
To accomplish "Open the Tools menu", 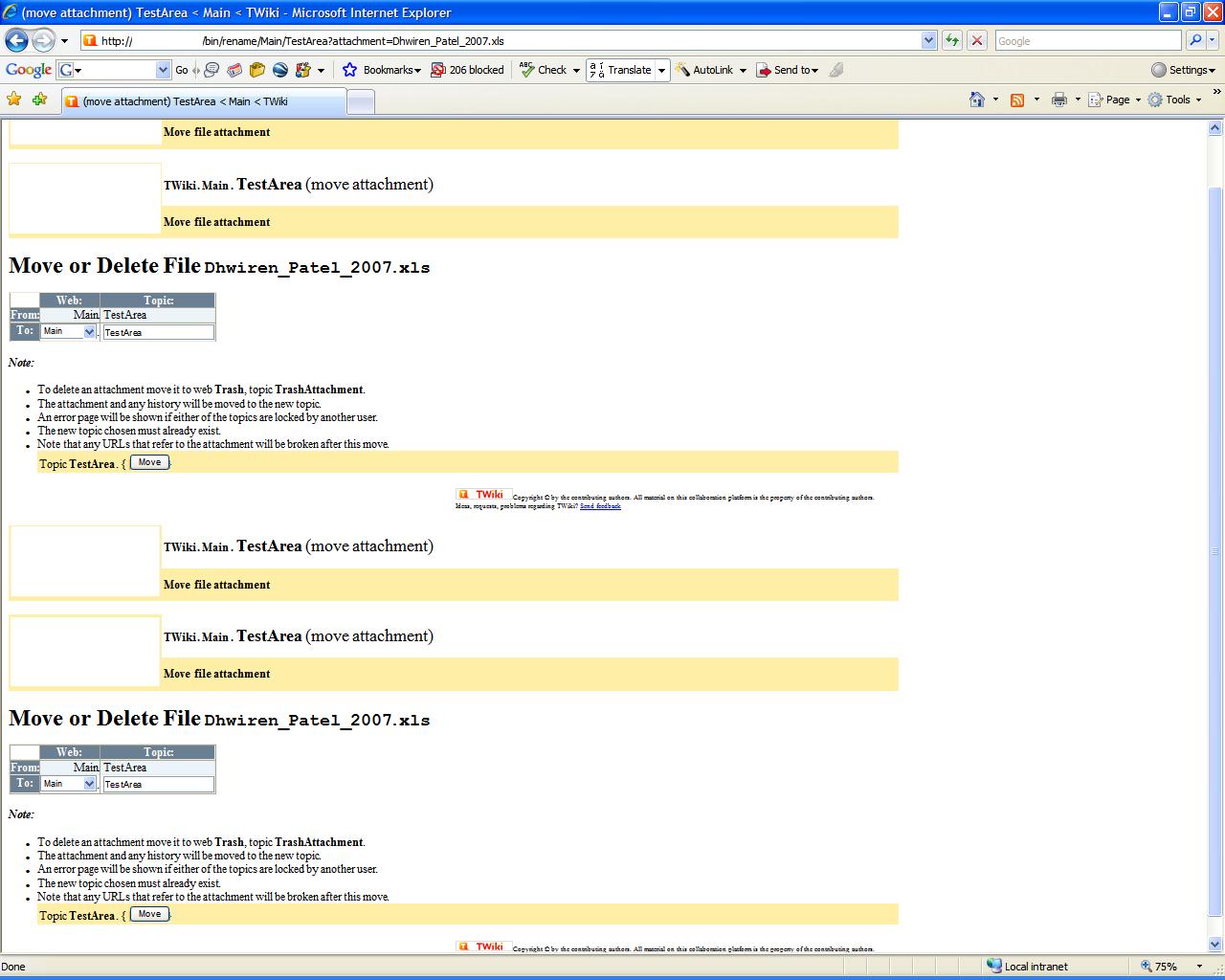I will coord(1175,100).
